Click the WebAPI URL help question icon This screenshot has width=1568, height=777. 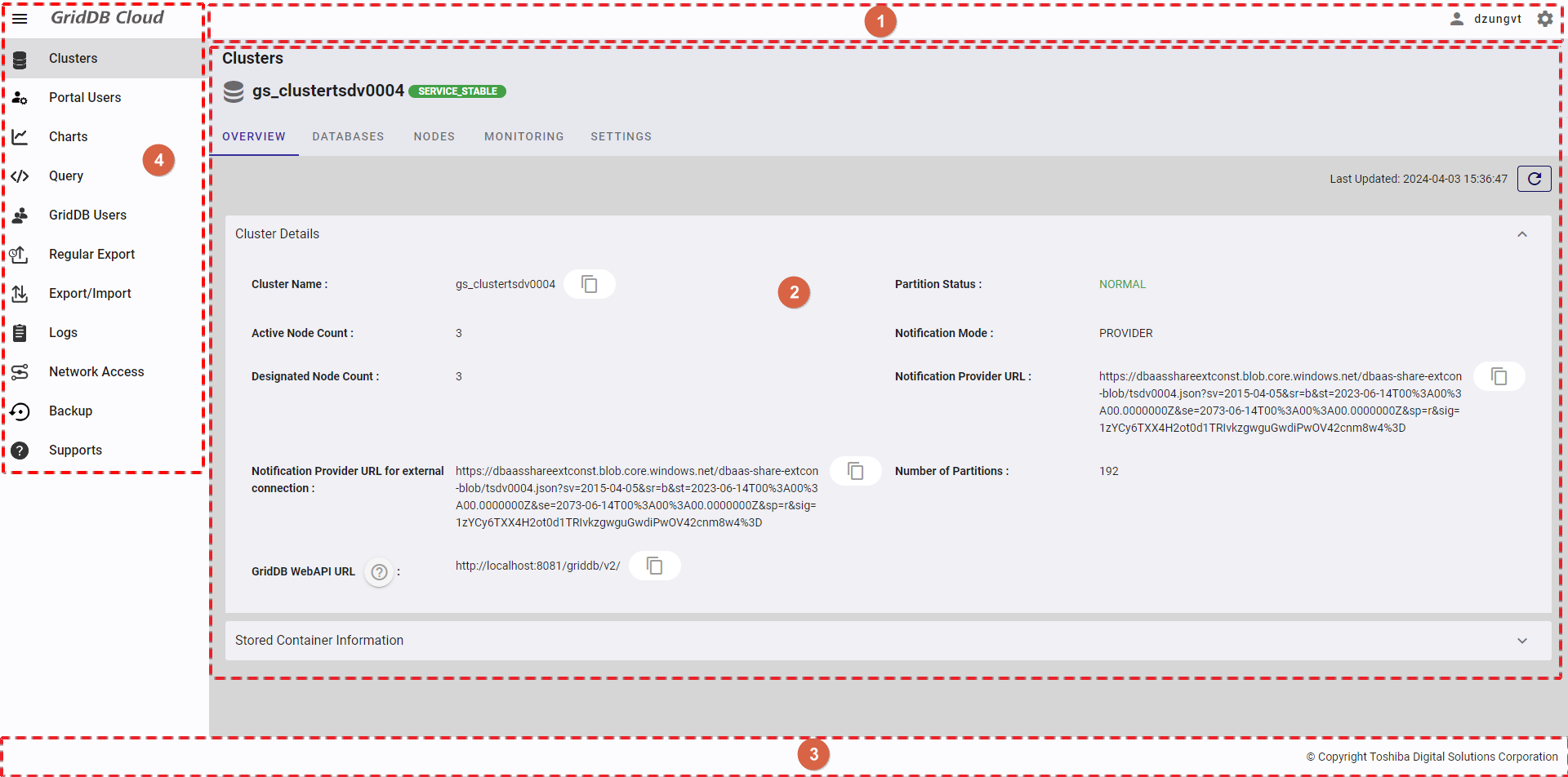tap(379, 572)
